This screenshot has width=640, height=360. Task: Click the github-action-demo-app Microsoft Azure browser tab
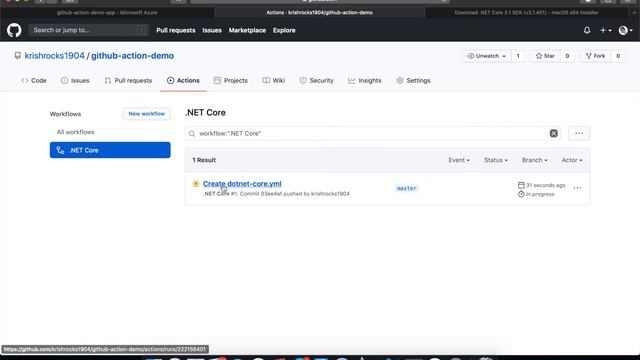coord(107,13)
